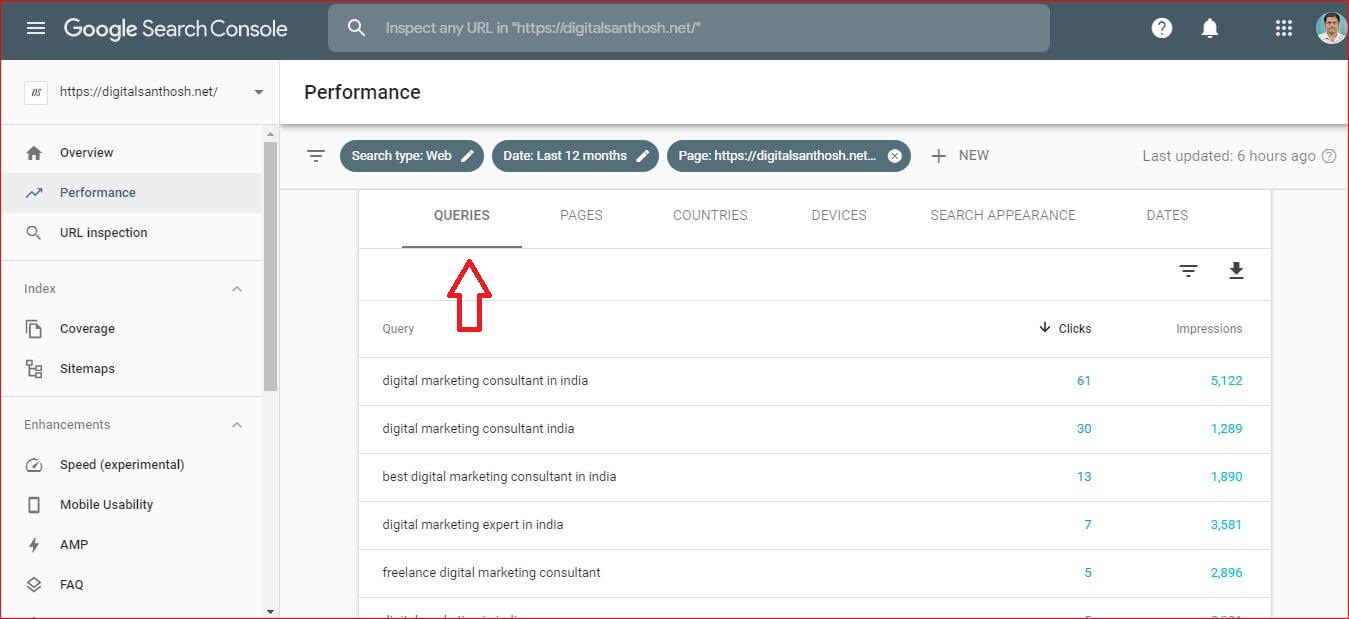
Task: Click the filter bar funnel icon left of Search type
Action: [x=316, y=156]
